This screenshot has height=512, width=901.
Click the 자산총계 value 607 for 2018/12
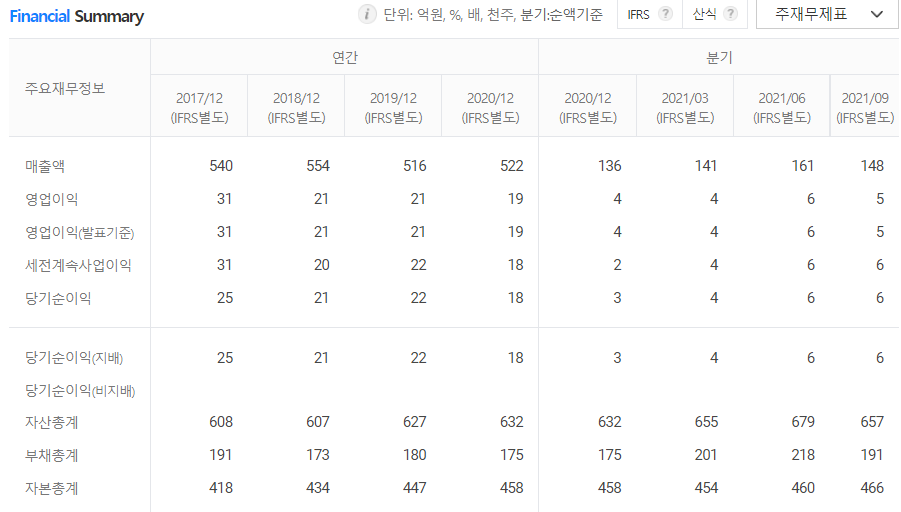[318, 422]
